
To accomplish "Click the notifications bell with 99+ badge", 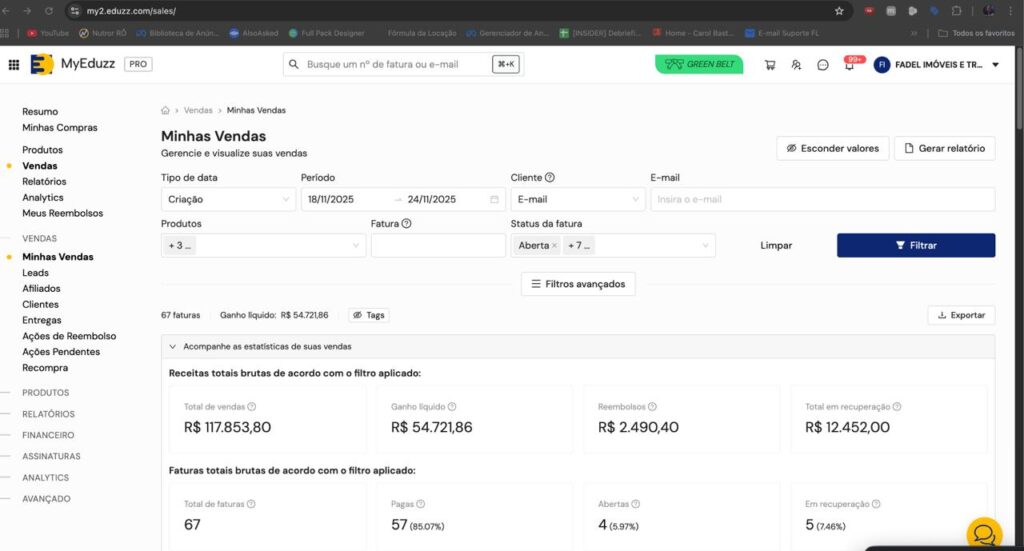I will tap(849, 66).
